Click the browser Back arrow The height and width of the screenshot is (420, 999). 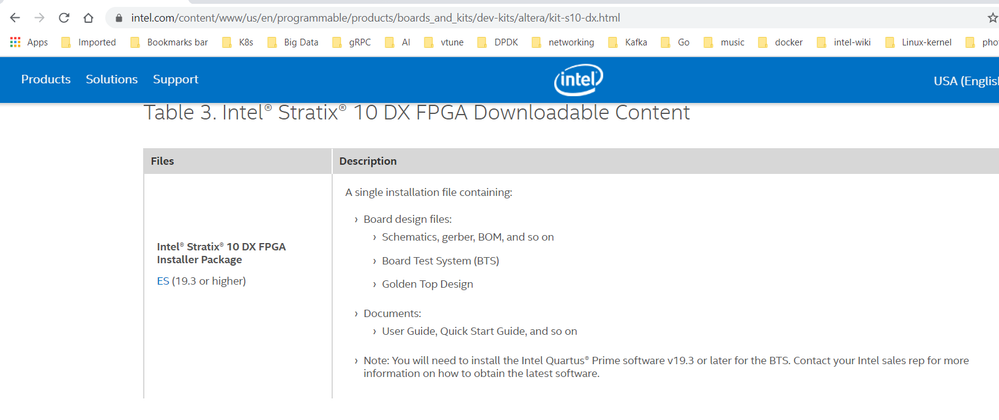[15, 18]
